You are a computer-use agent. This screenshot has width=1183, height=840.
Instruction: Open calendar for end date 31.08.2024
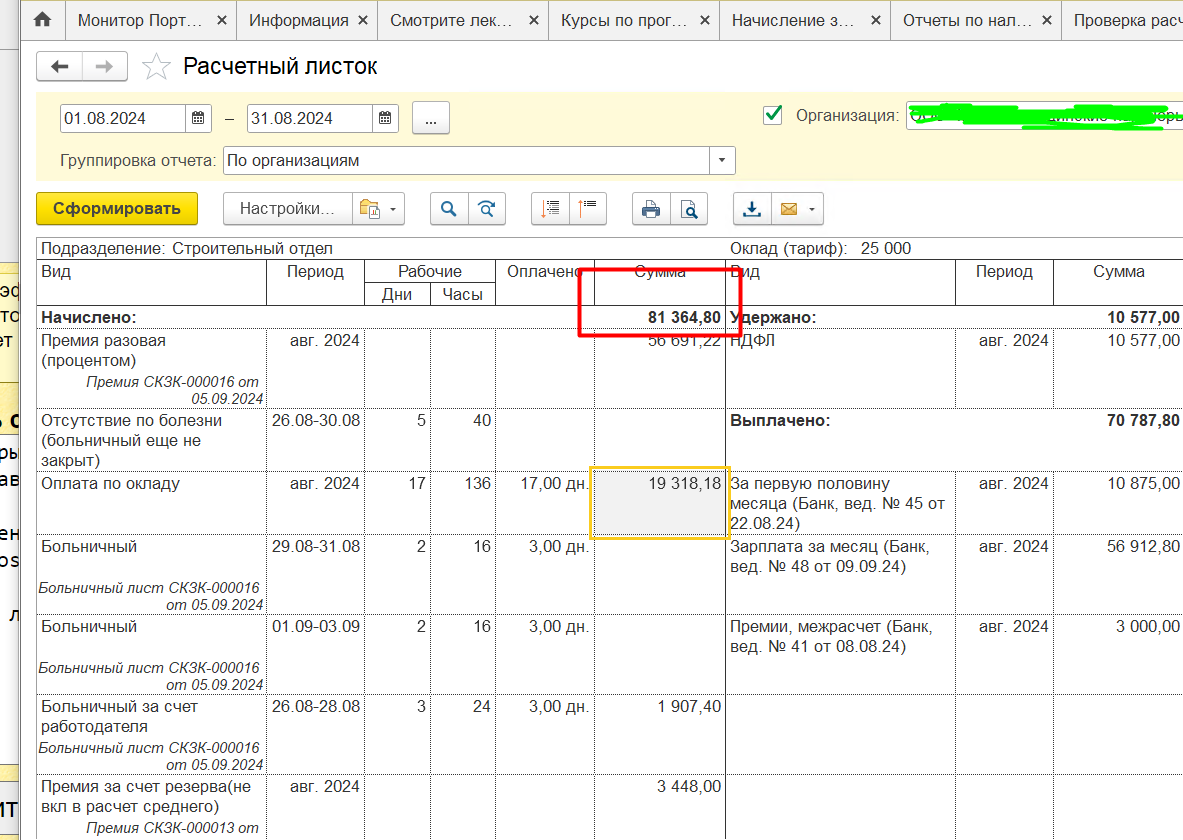pos(385,118)
